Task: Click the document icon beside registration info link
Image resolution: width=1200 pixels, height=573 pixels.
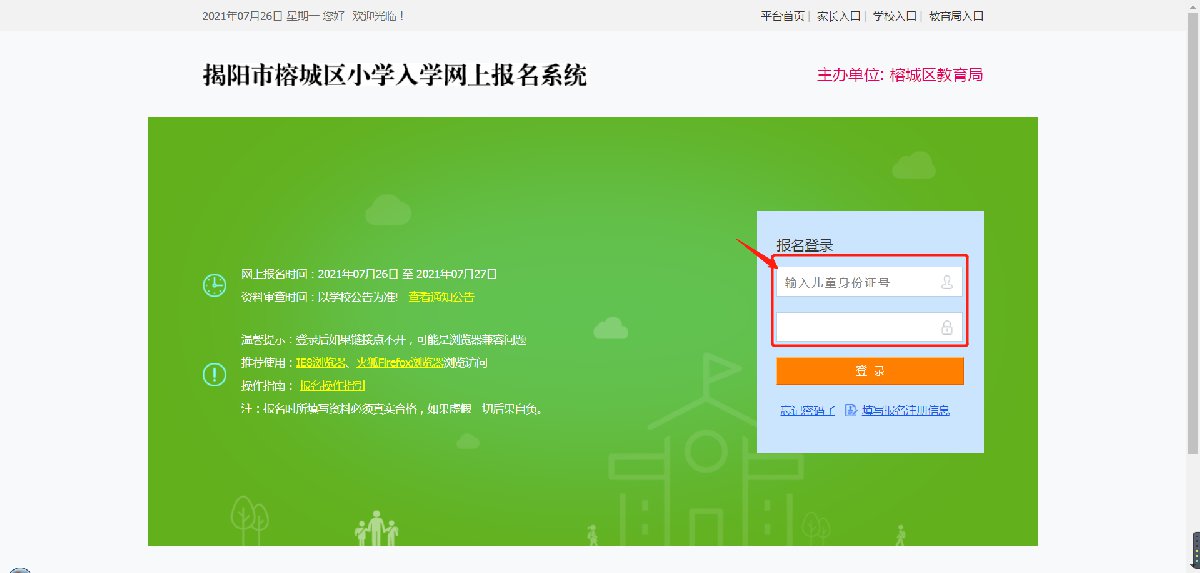Action: pyautogui.click(x=851, y=410)
